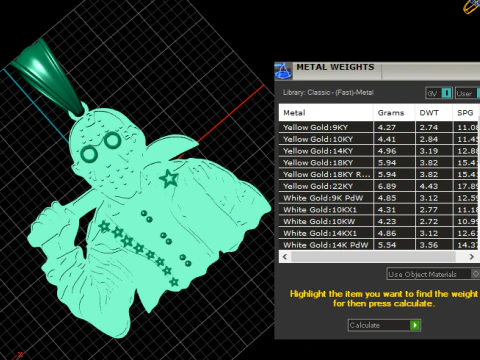Select the green pendant model body
Screen dimensions: 480x360
point(150,220)
